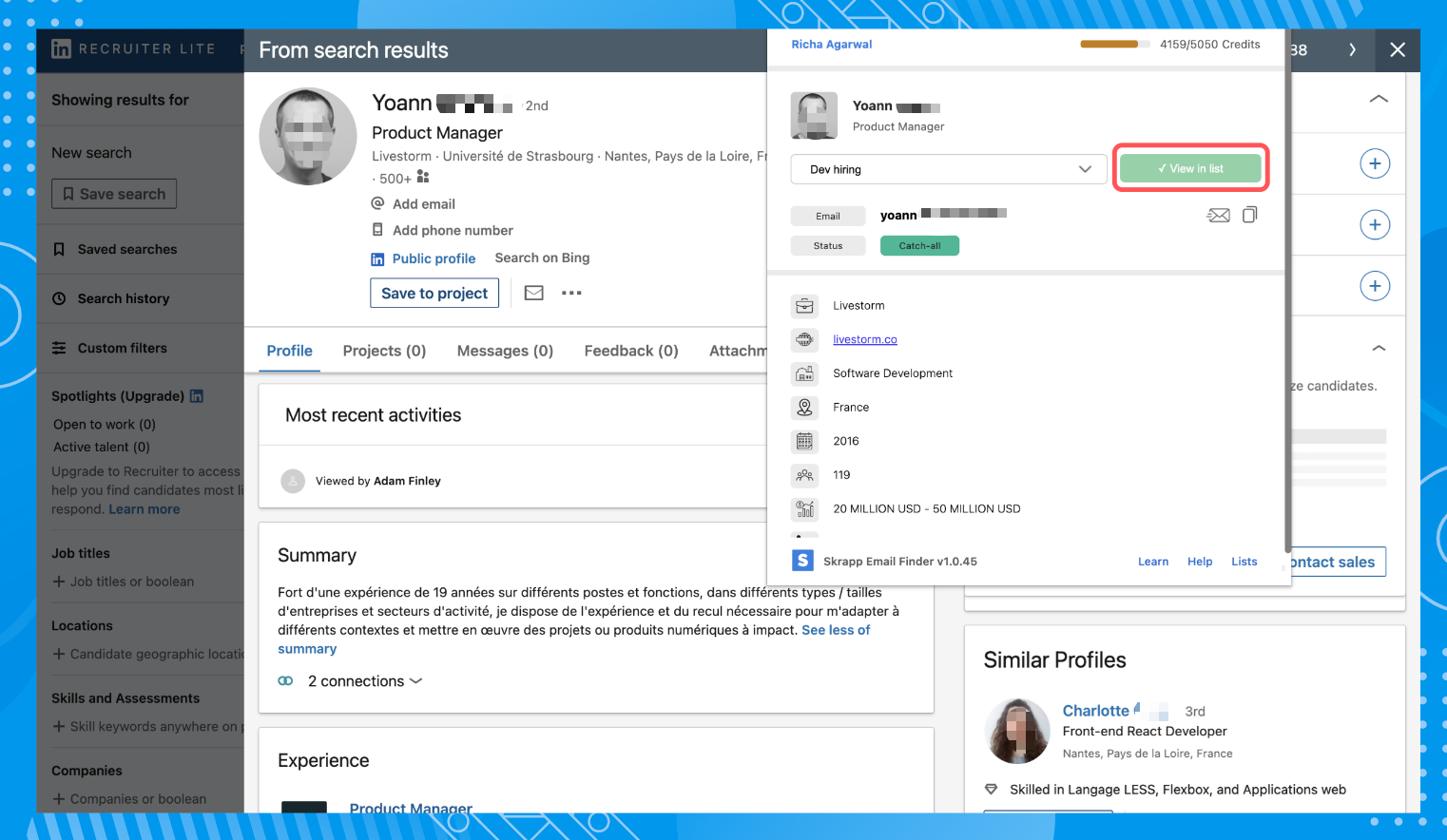1447x840 pixels.
Task: Open the three-dot more actions menu
Action: (x=571, y=293)
